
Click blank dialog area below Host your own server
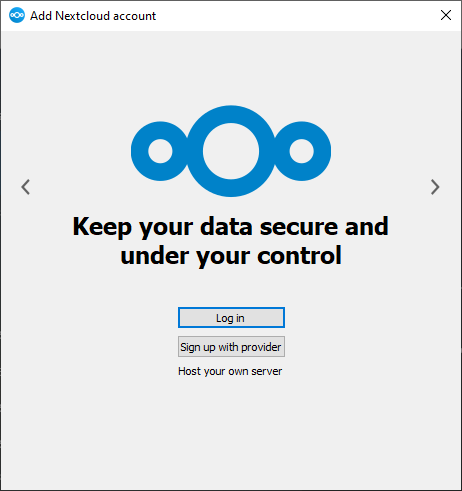coord(231,433)
